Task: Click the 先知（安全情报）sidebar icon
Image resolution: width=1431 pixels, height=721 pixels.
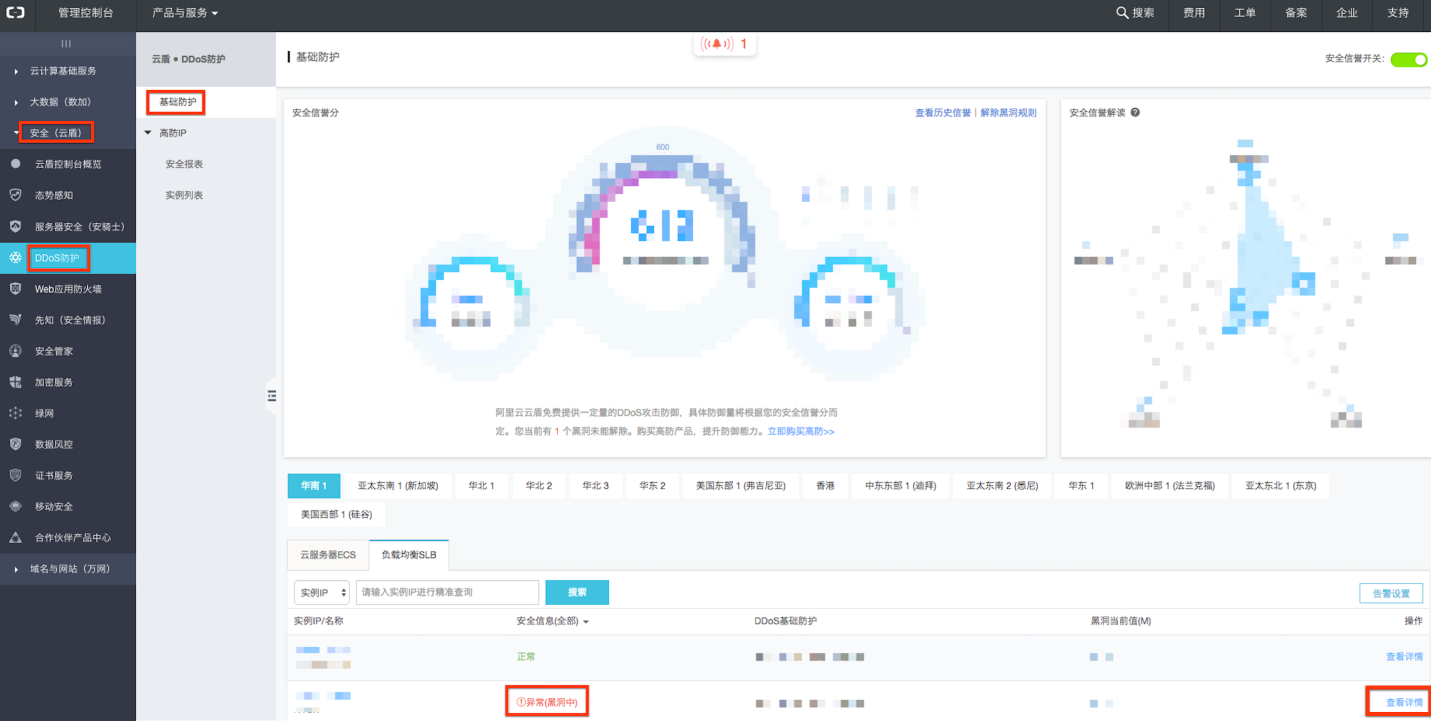Action: (15, 320)
